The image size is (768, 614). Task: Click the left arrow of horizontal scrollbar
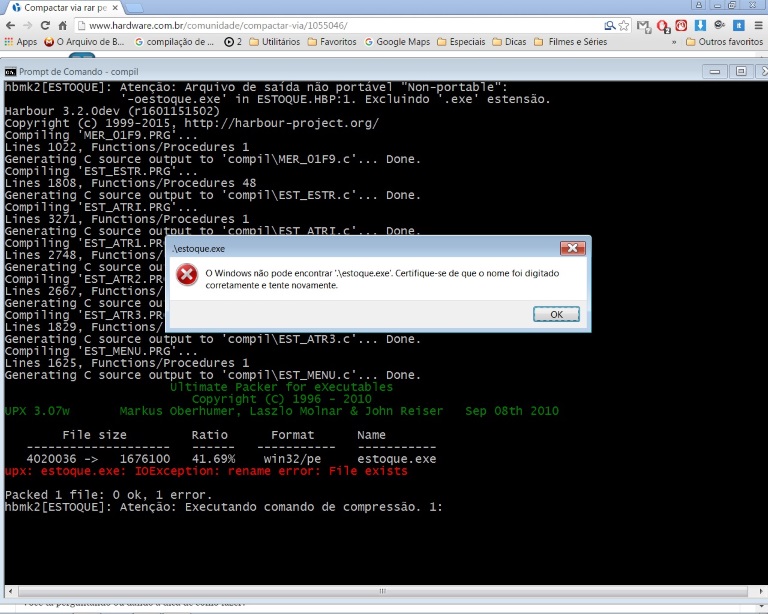coord(10,591)
